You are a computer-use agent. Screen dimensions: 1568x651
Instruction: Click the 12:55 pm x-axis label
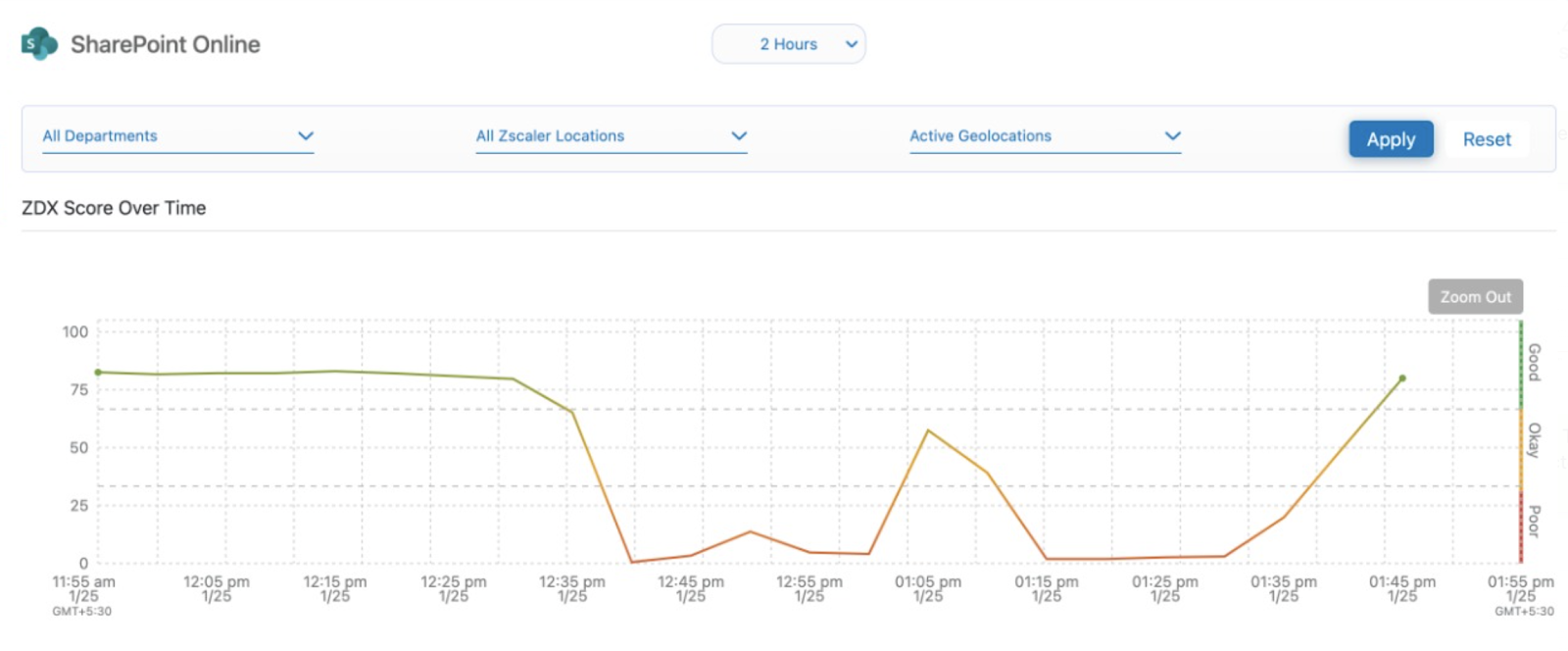click(809, 588)
